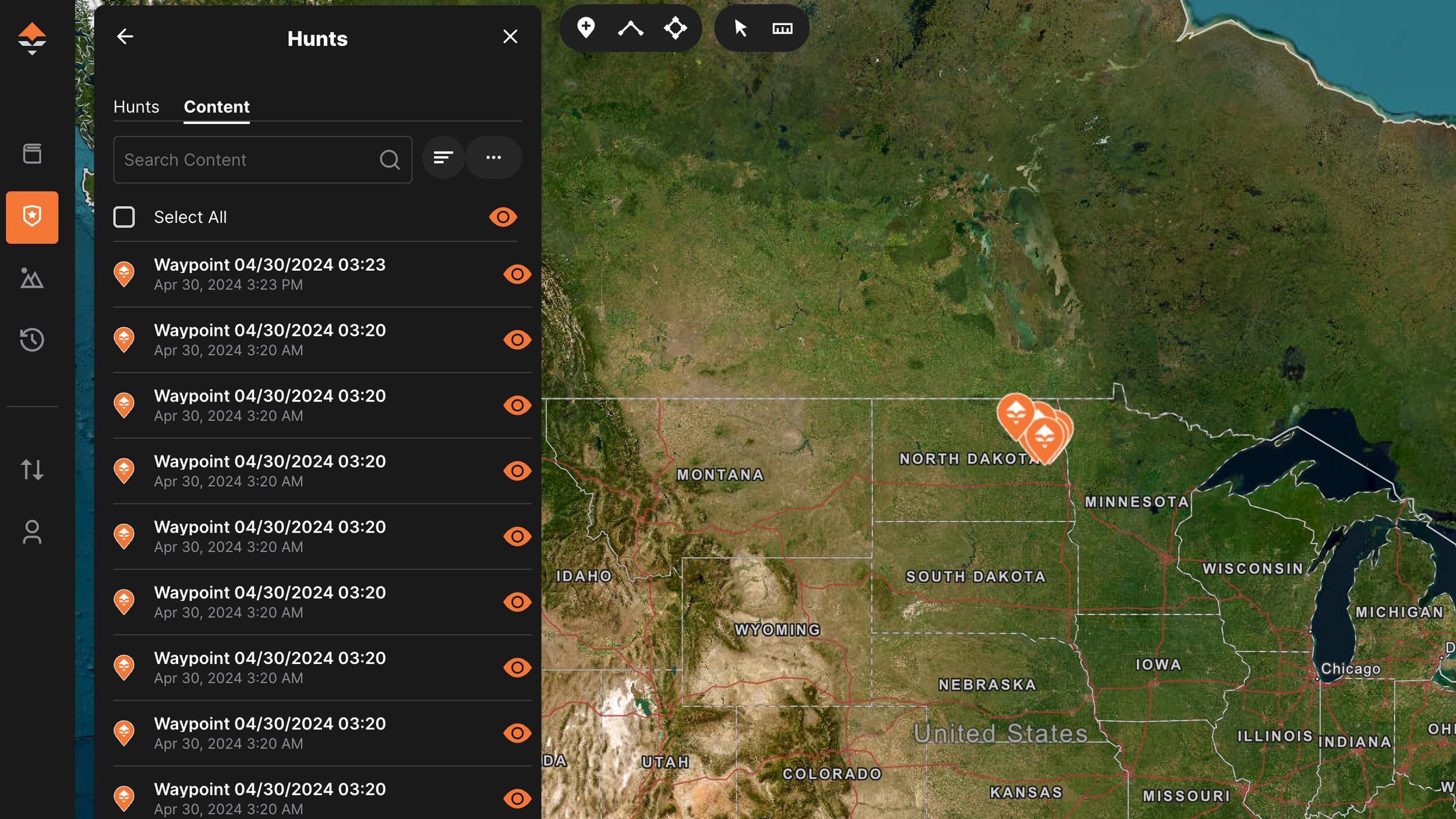Image resolution: width=1456 pixels, height=819 pixels.
Task: Hide the Waypoint 04/30/2024 03:23 on map
Action: [517, 274]
